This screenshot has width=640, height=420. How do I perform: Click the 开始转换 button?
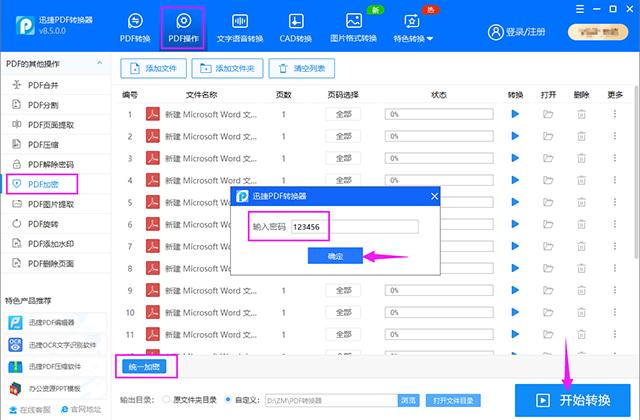tap(573, 400)
